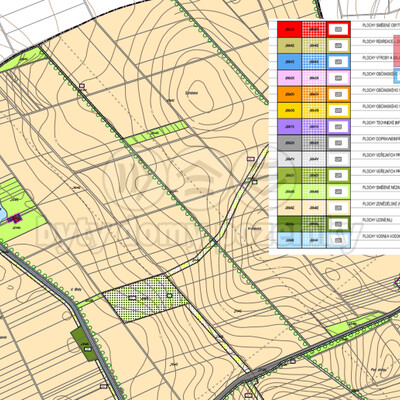Pick the blue hatched legend swatch
Viewport: 400px width, 400px height.
pyautogui.click(x=314, y=62)
